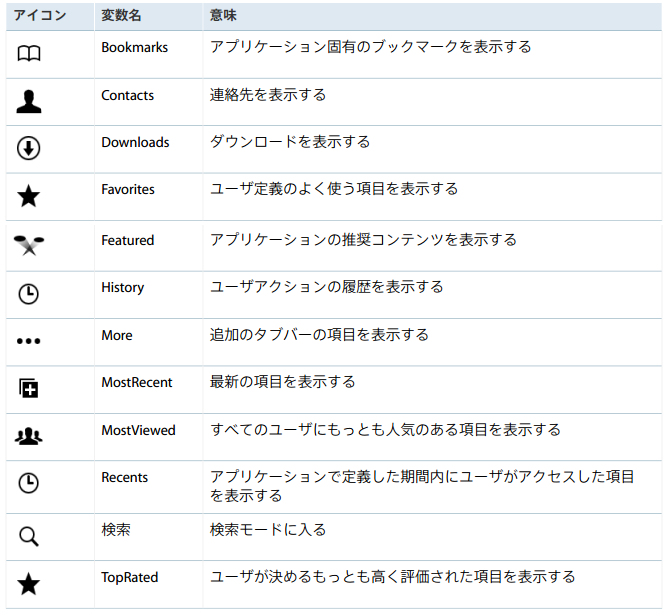Select the History clock icon

28,294
